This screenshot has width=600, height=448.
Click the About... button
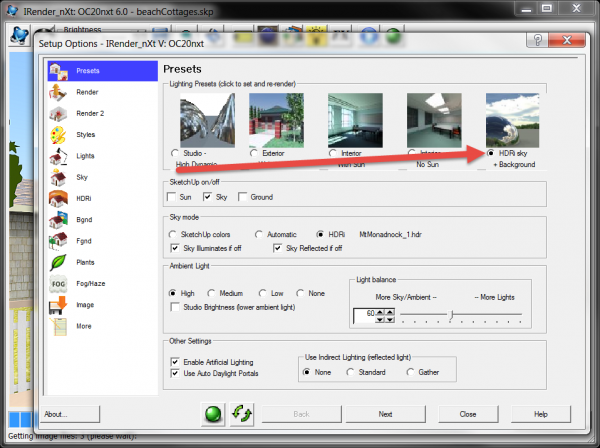70,413
